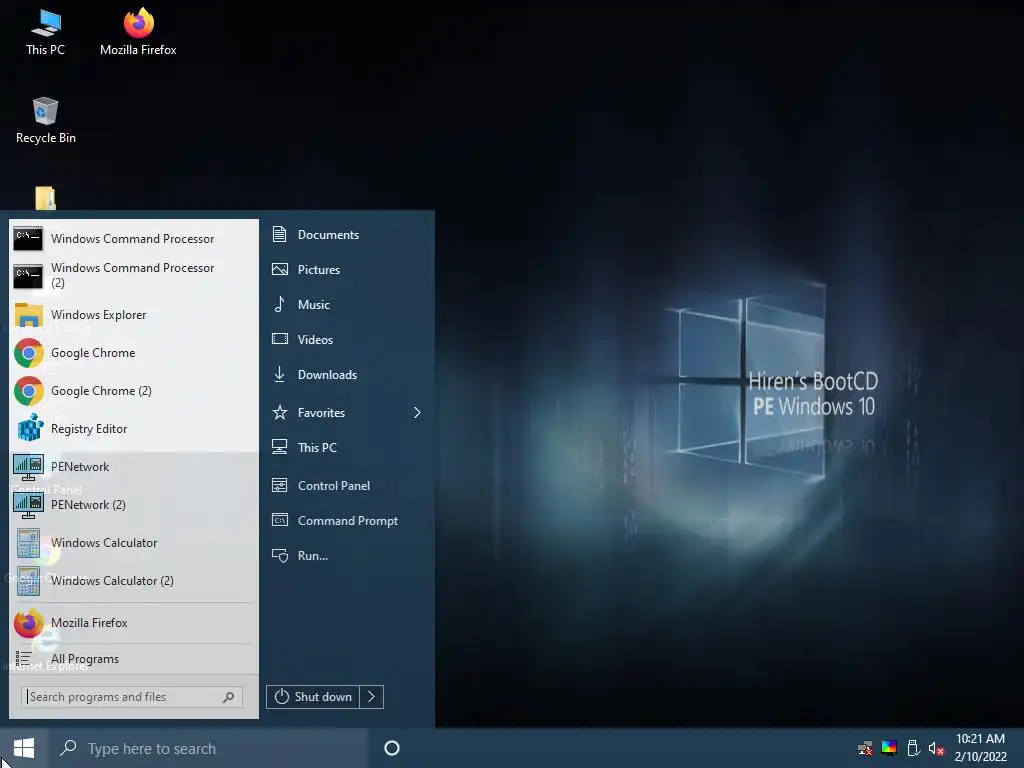This screenshot has height=768, width=1024.
Task: Launch the first Google Chrome entry
Action: click(x=133, y=353)
